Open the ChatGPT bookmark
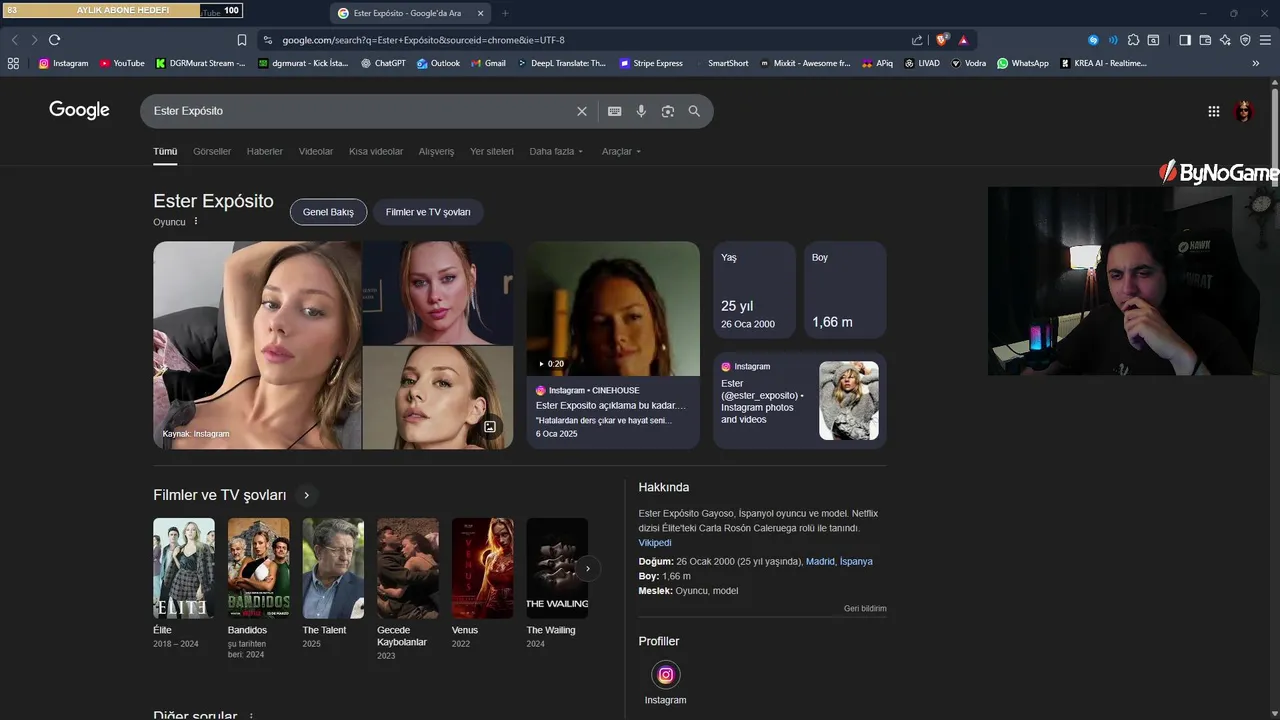1280x720 pixels. (x=383, y=63)
